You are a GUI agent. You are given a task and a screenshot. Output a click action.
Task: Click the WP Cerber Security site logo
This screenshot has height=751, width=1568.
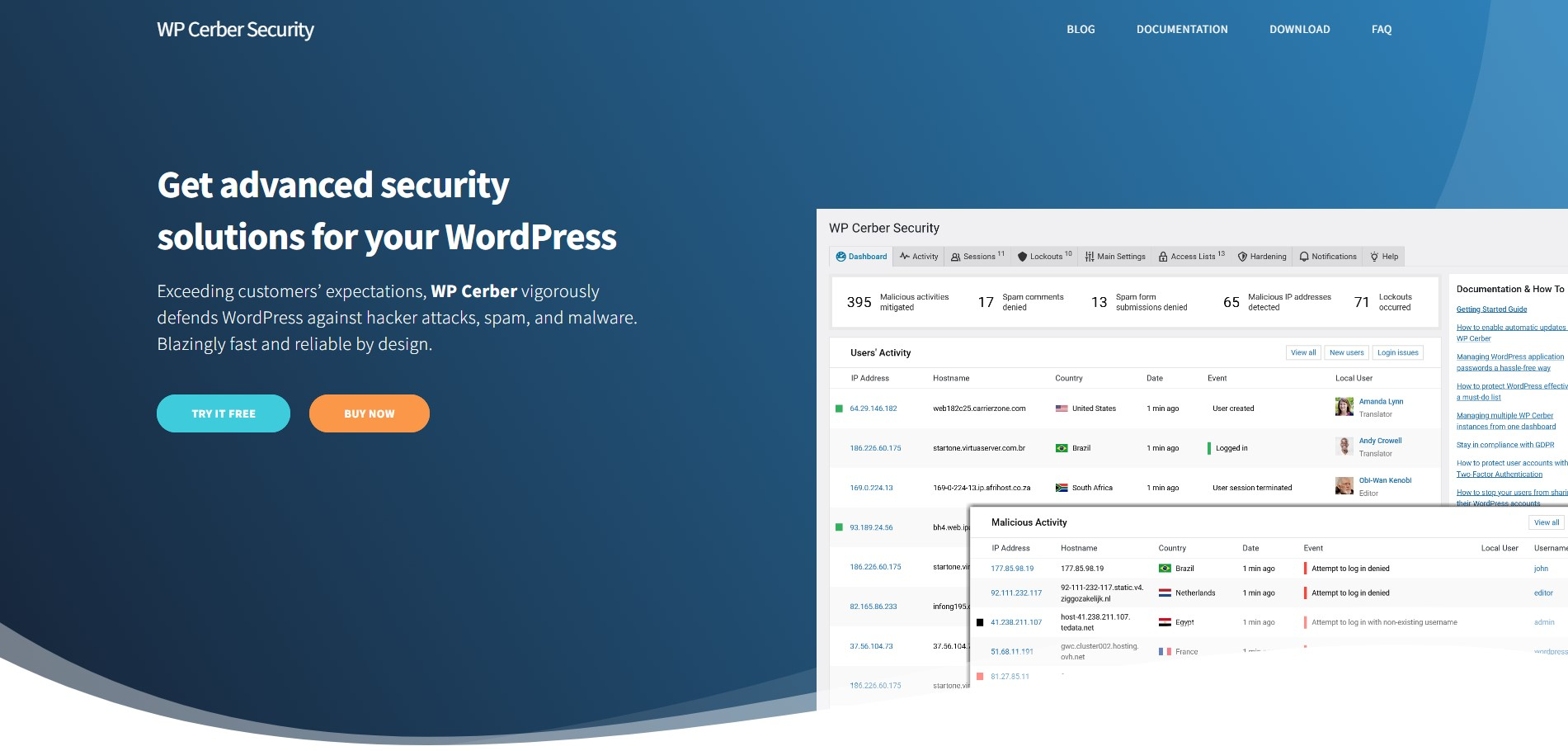(x=236, y=30)
